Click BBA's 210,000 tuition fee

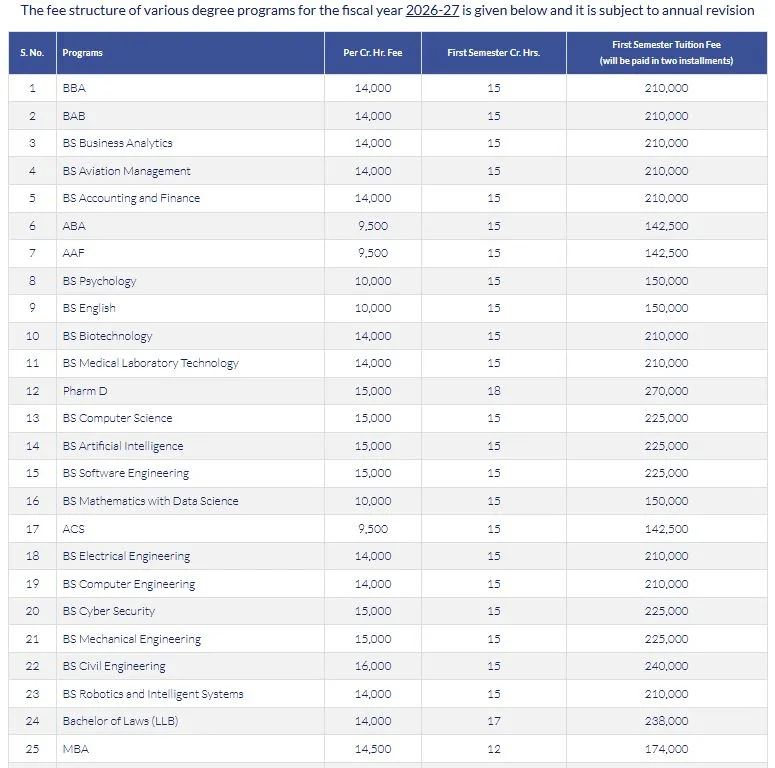point(666,88)
